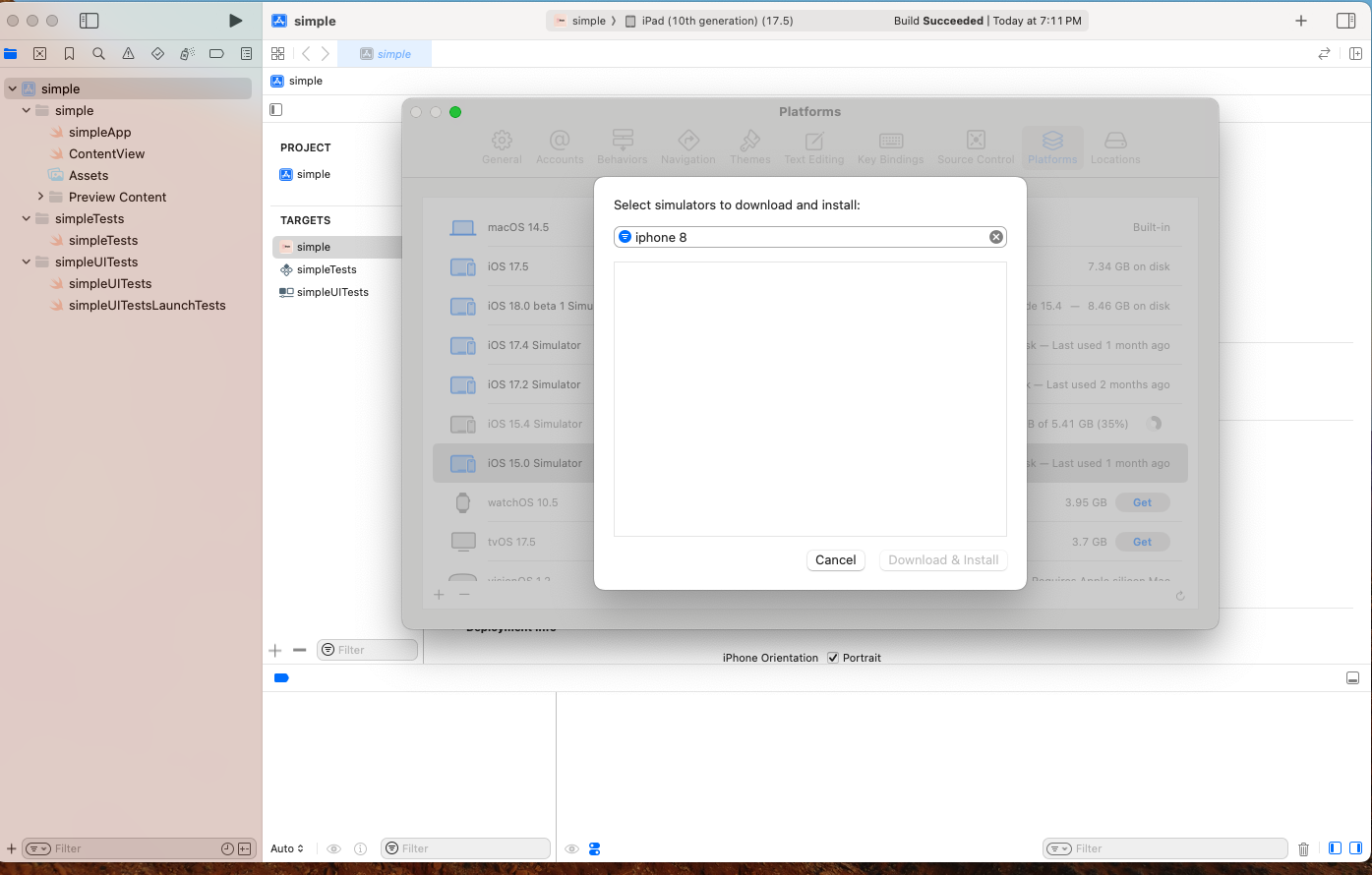Open the Report navigator icon

pyautogui.click(x=246, y=54)
